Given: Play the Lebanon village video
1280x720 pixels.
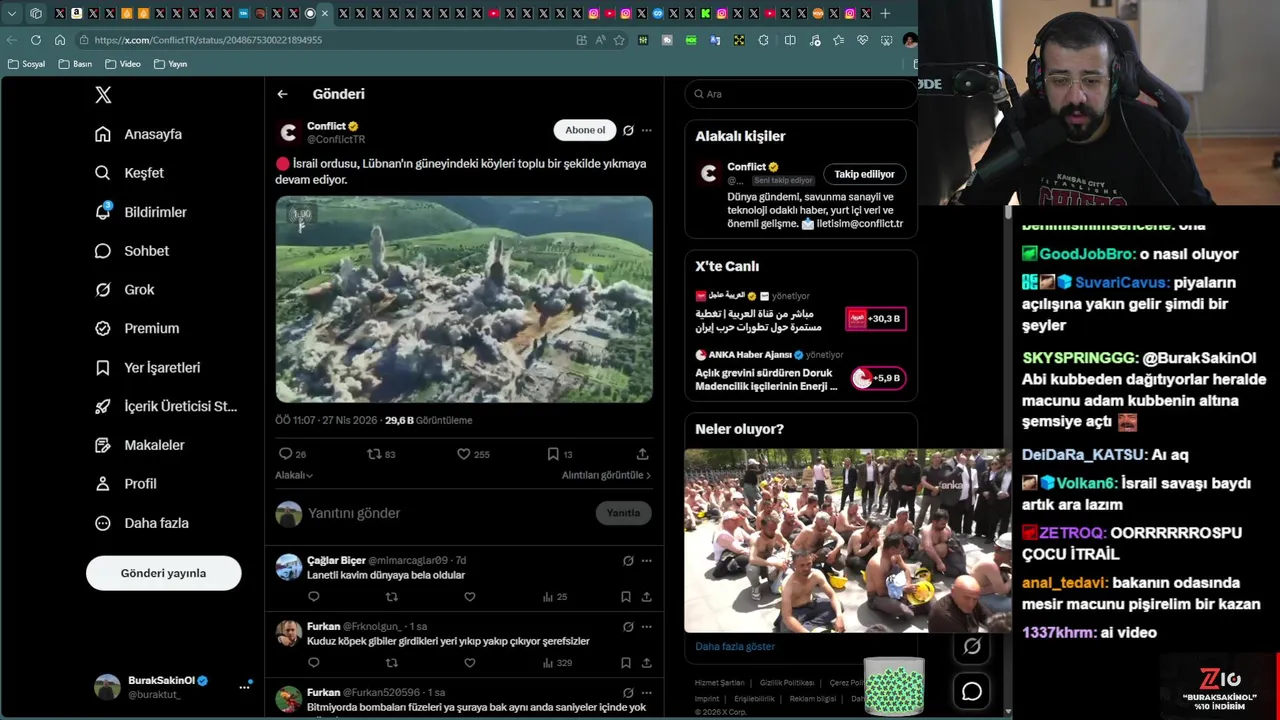Looking at the screenshot, I should tap(464, 299).
